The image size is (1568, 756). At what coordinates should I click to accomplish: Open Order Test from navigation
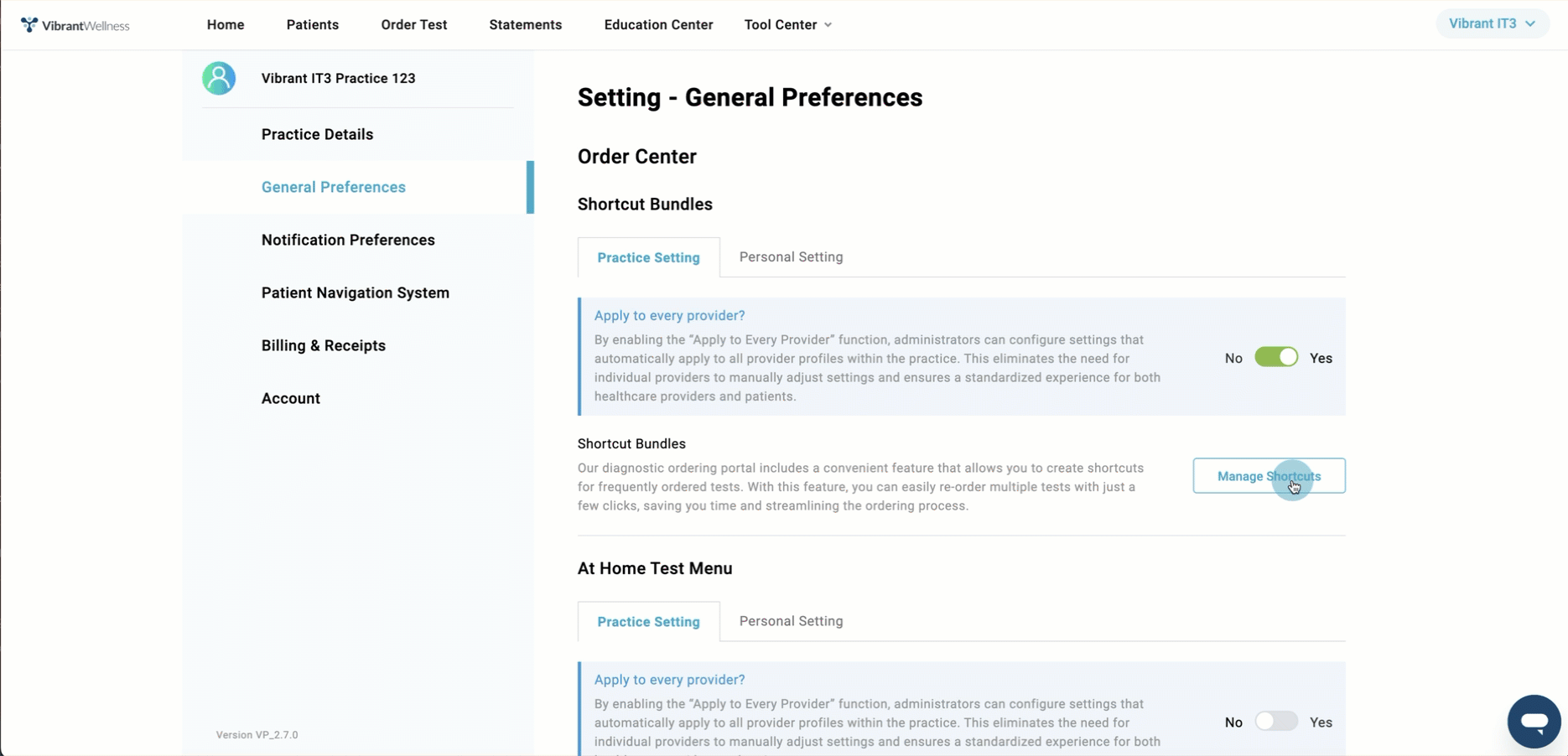coord(414,24)
